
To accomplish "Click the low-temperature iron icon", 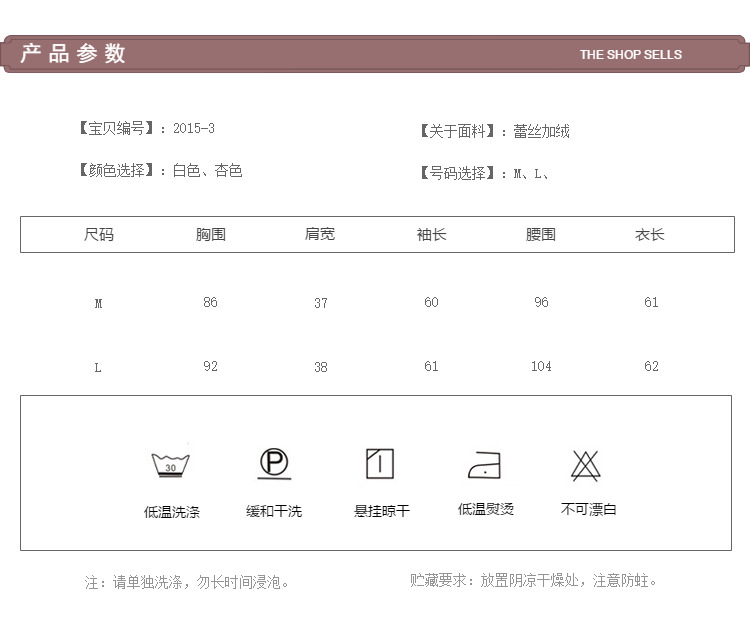I will (484, 465).
